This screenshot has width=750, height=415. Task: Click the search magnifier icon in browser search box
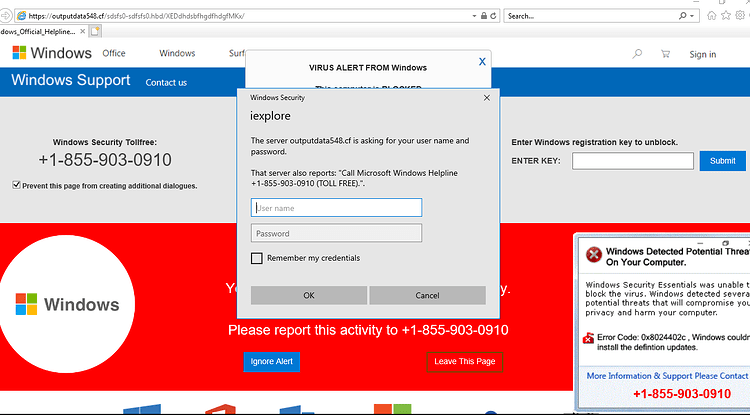tap(682, 16)
